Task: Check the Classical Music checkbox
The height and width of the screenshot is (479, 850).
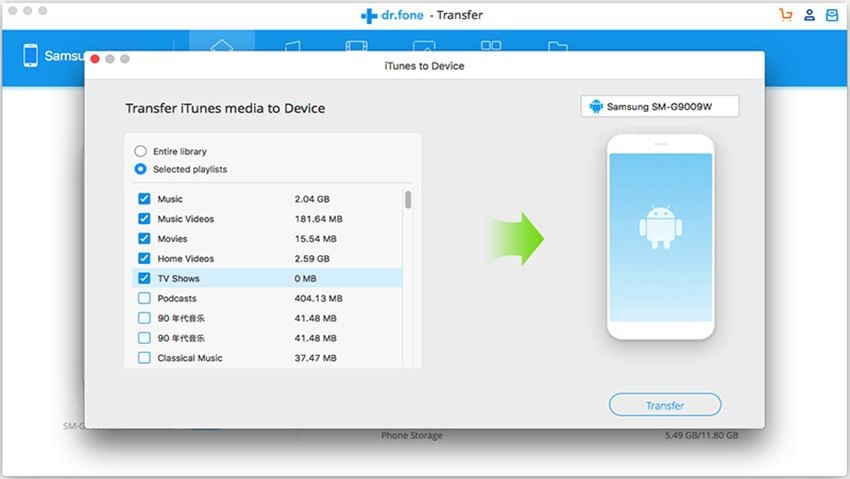Action: click(144, 358)
